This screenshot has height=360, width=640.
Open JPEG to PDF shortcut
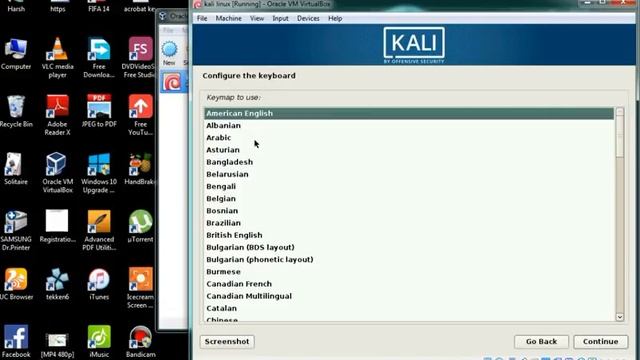(99, 111)
